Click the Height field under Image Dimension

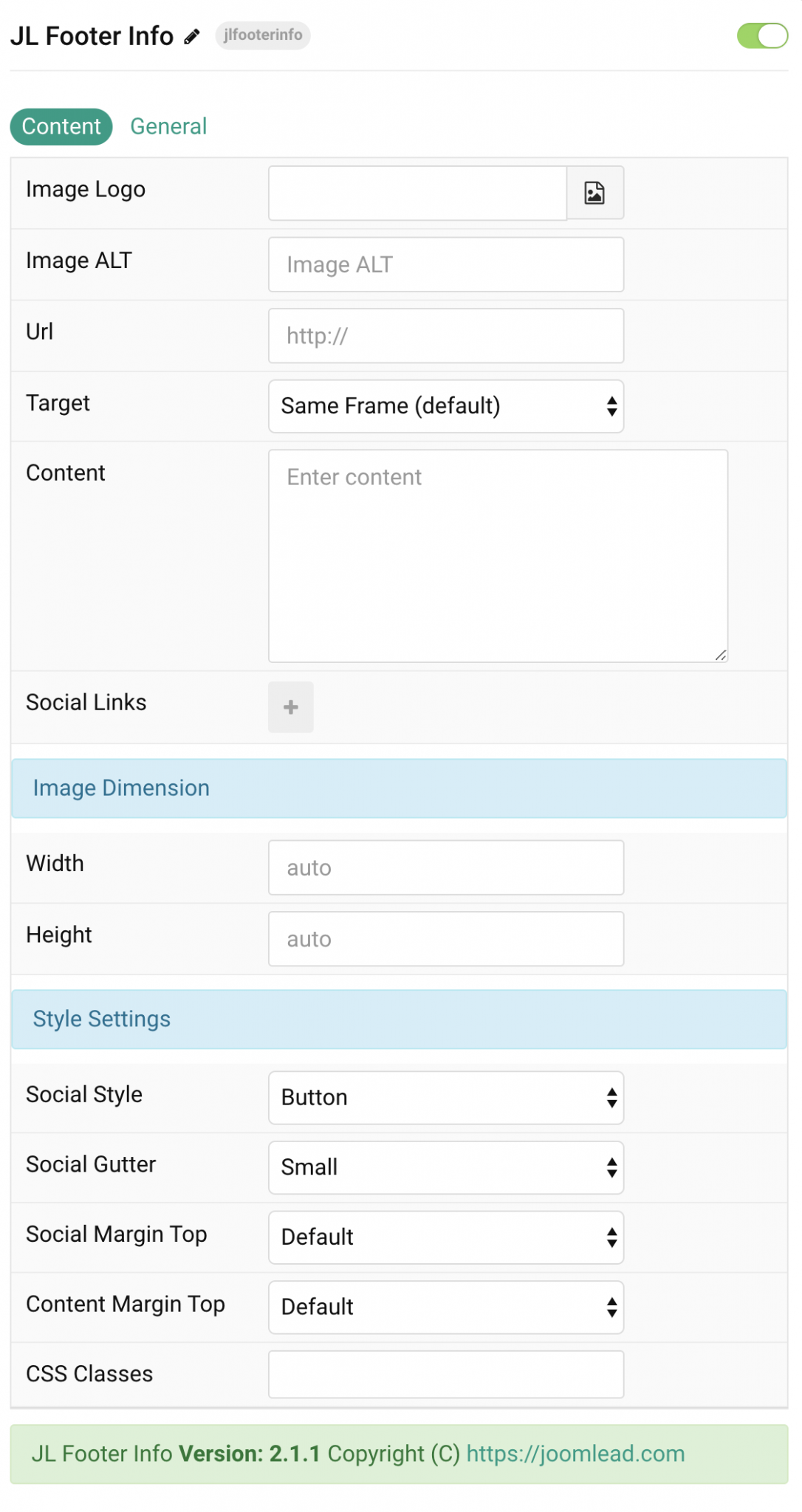(x=445, y=938)
